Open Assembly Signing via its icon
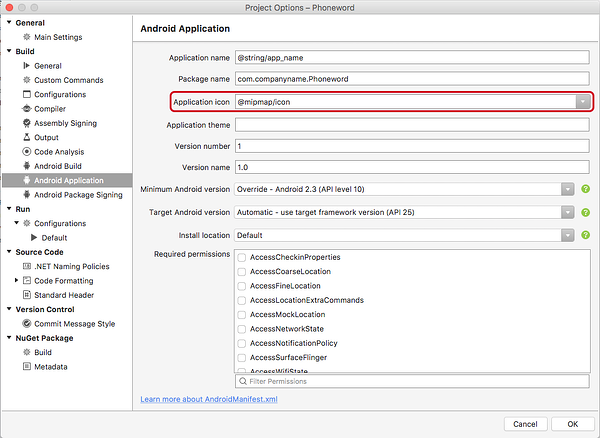The image size is (600, 438). [26, 123]
